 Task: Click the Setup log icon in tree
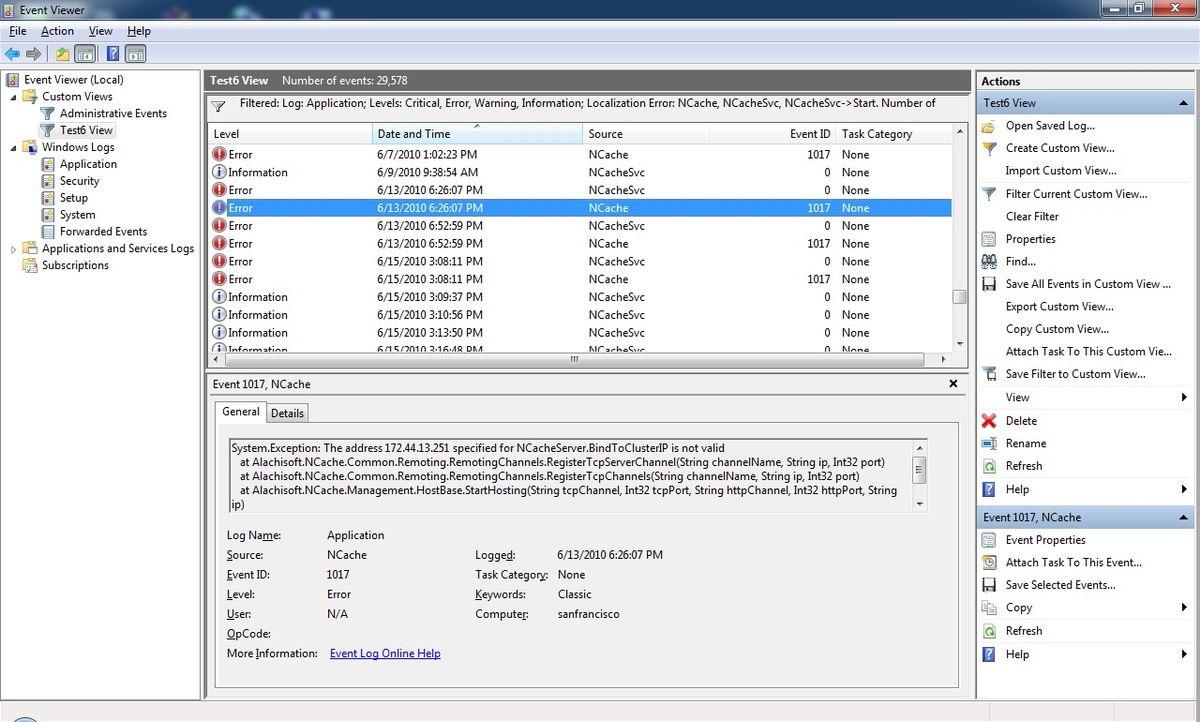[x=47, y=198]
